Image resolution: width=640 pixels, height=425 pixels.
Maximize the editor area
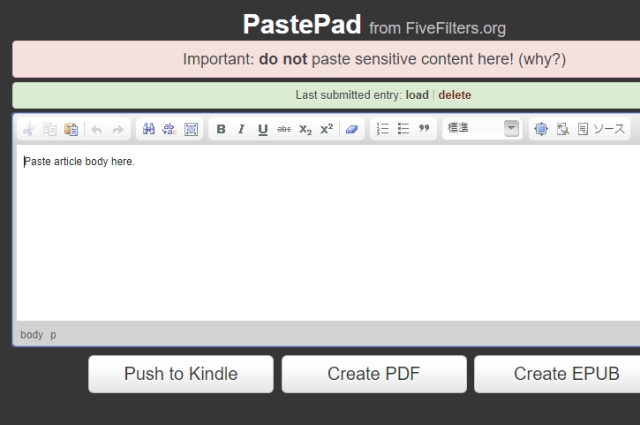[541, 129]
